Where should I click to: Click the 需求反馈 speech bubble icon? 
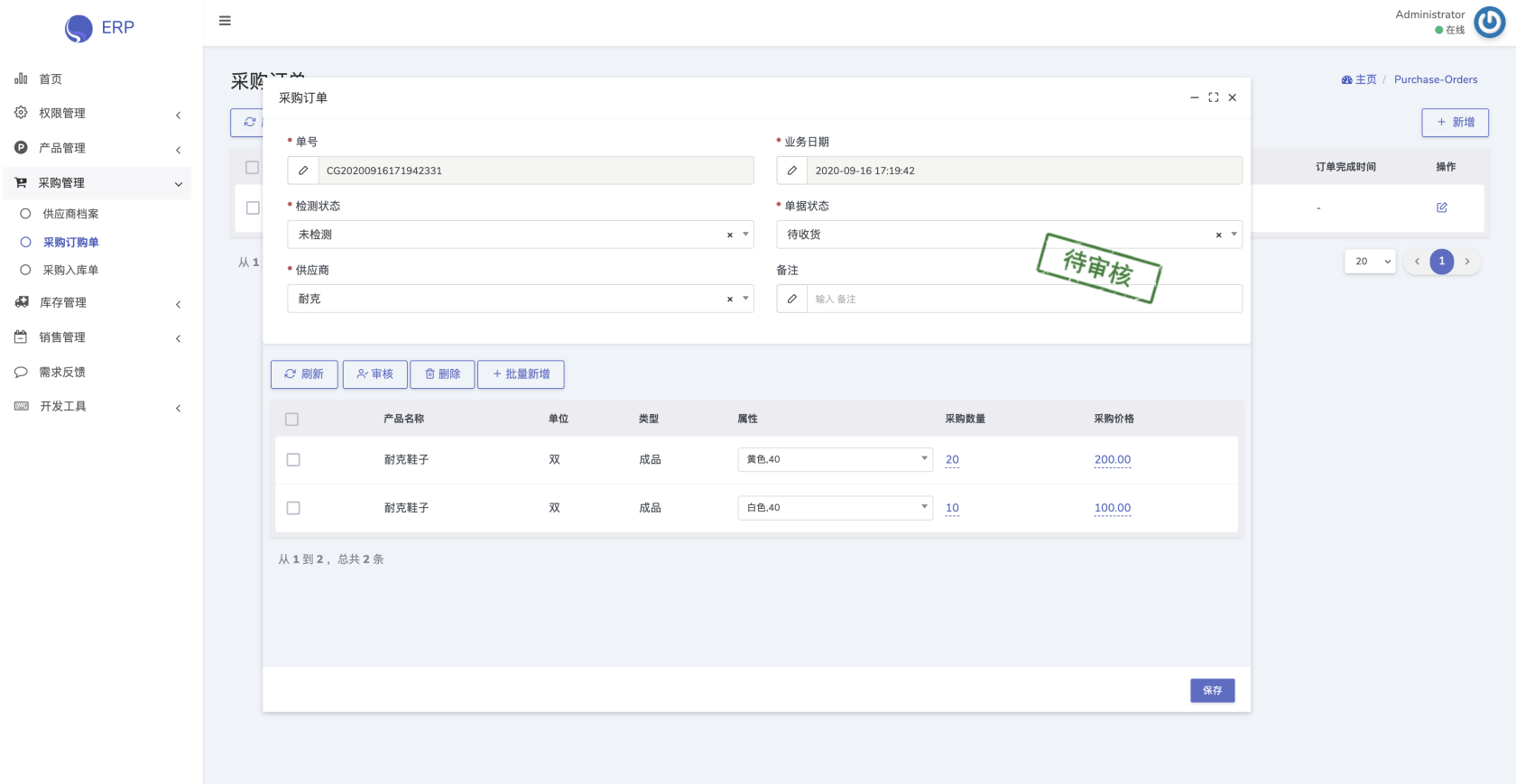pyautogui.click(x=21, y=372)
